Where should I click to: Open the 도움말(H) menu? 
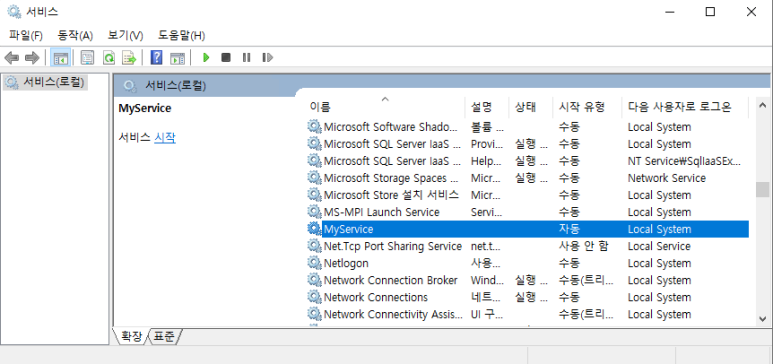(x=181, y=36)
